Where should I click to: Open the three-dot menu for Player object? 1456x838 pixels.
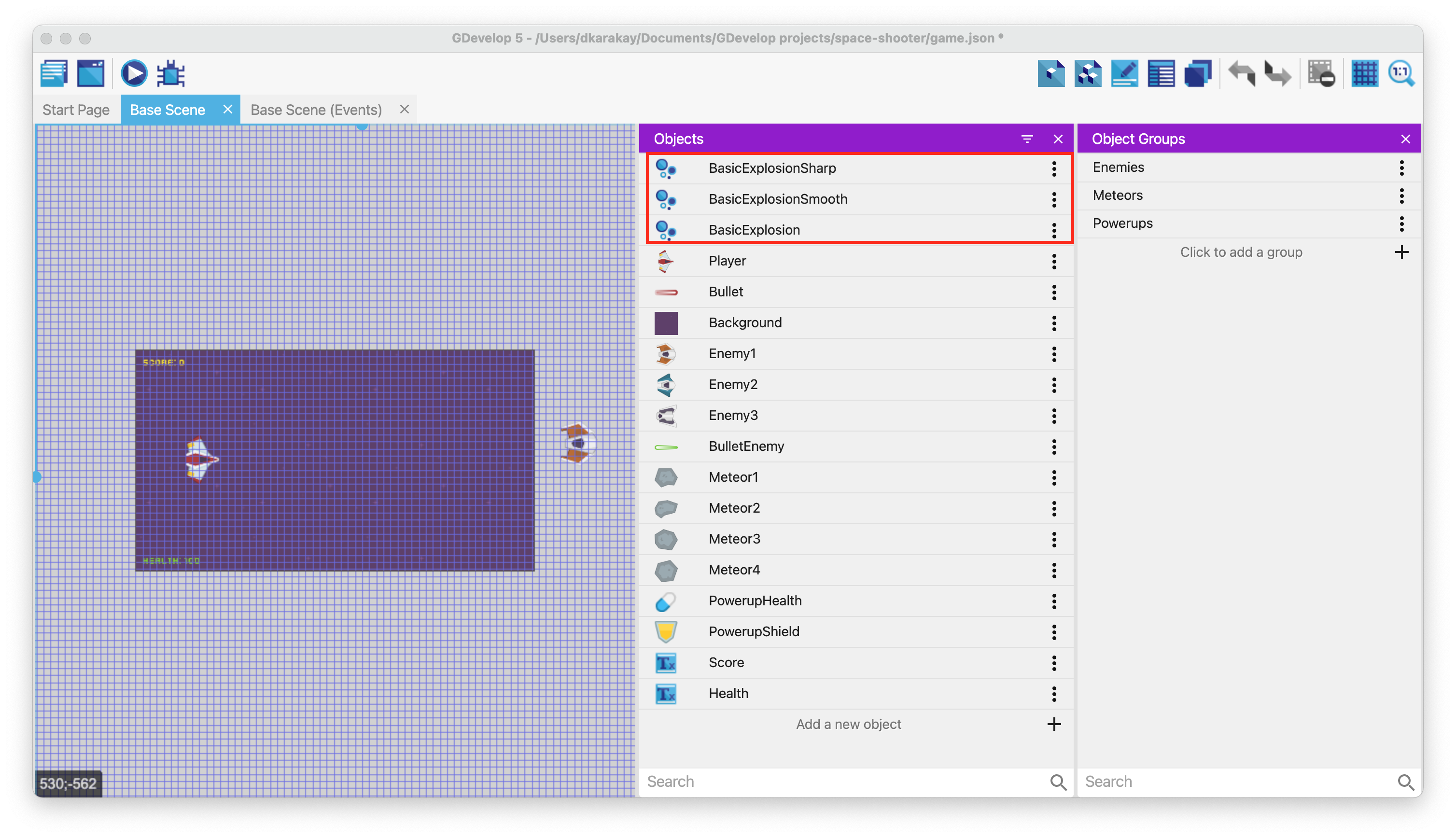[1054, 261]
